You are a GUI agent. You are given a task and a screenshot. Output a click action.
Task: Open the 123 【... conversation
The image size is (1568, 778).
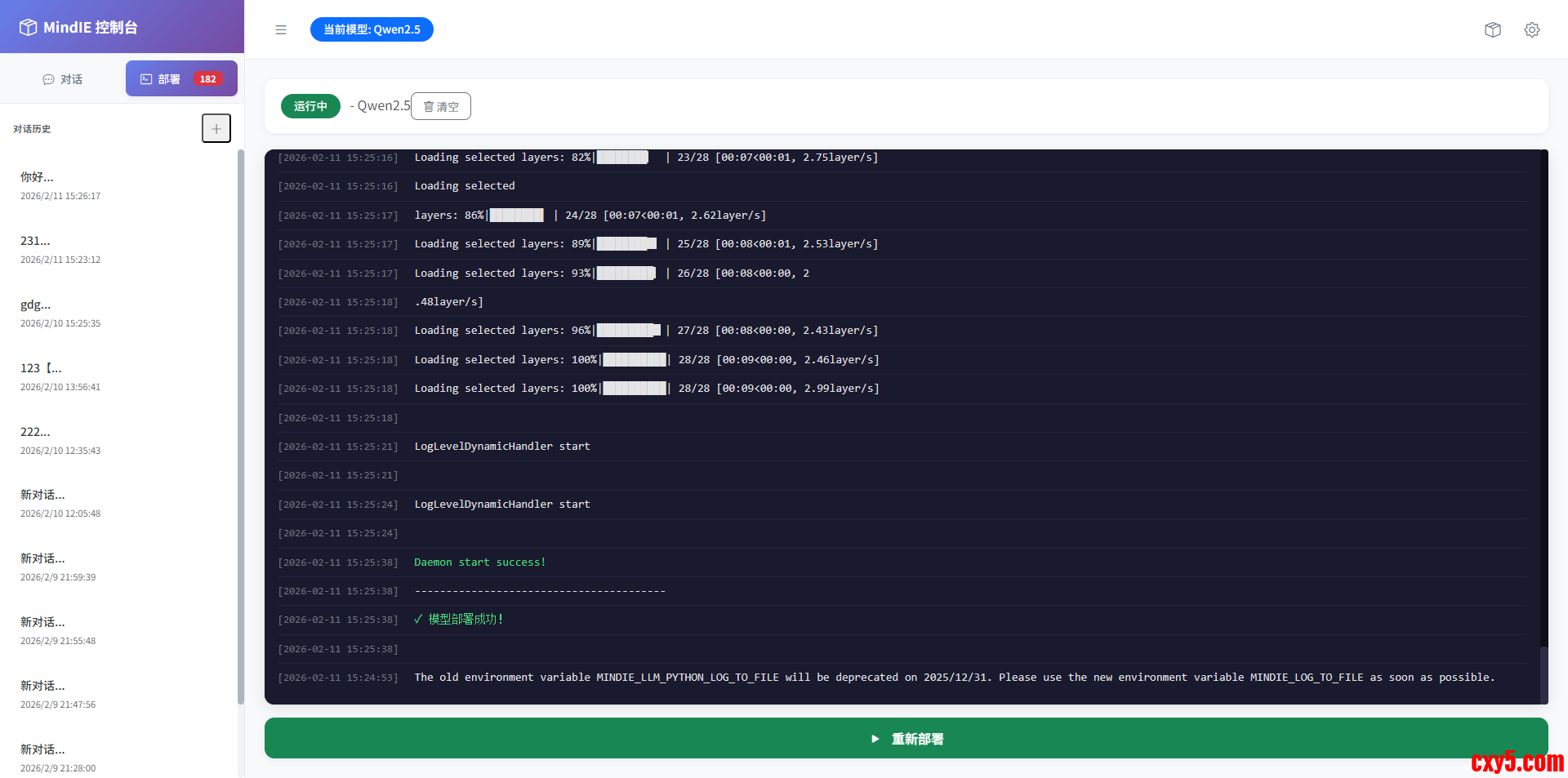[118, 376]
